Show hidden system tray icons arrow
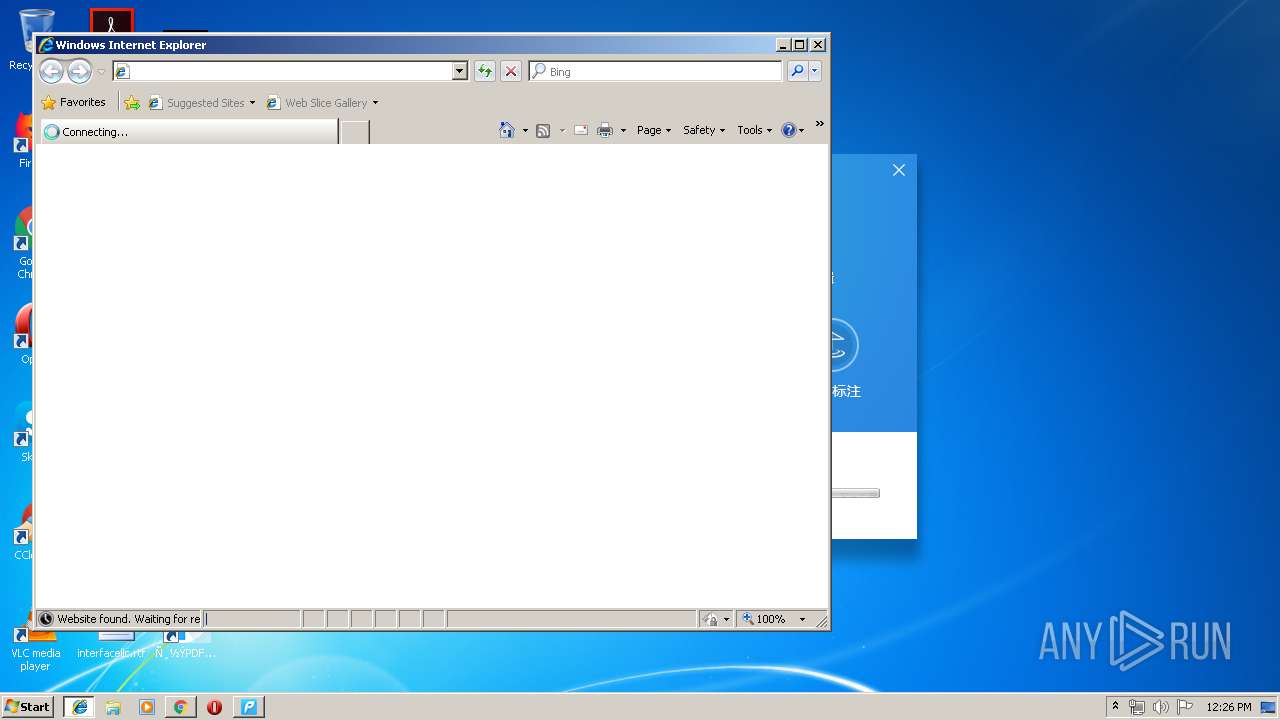 (x=1115, y=706)
